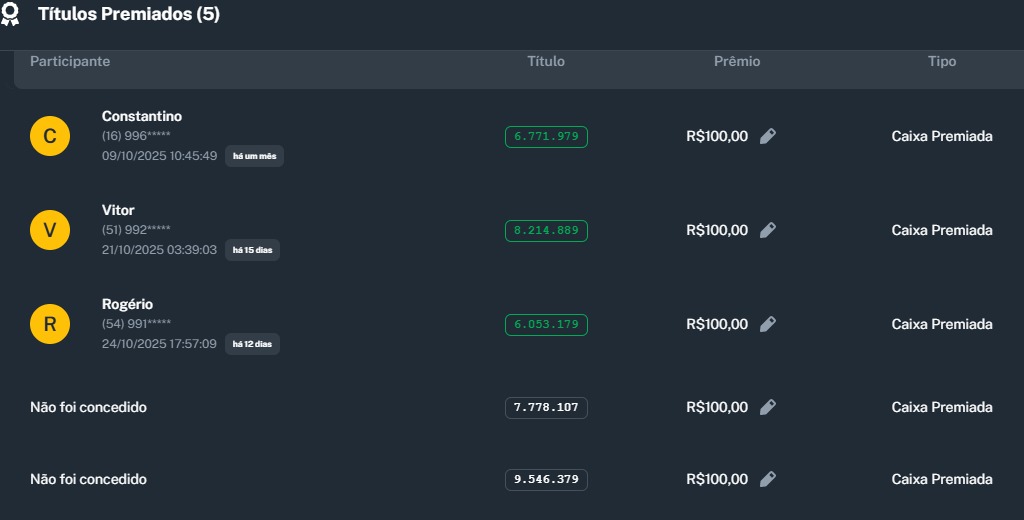Click Vitor's yellow V avatar
Screen dimensions: 1024x520
(50, 230)
